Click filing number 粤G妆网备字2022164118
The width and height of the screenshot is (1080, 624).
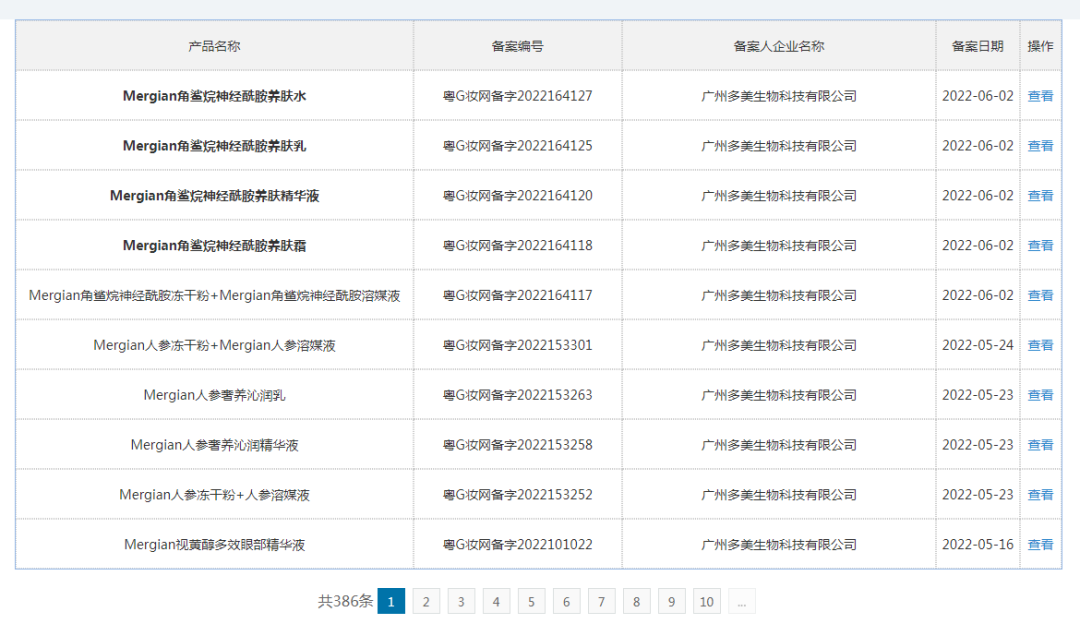(x=517, y=245)
